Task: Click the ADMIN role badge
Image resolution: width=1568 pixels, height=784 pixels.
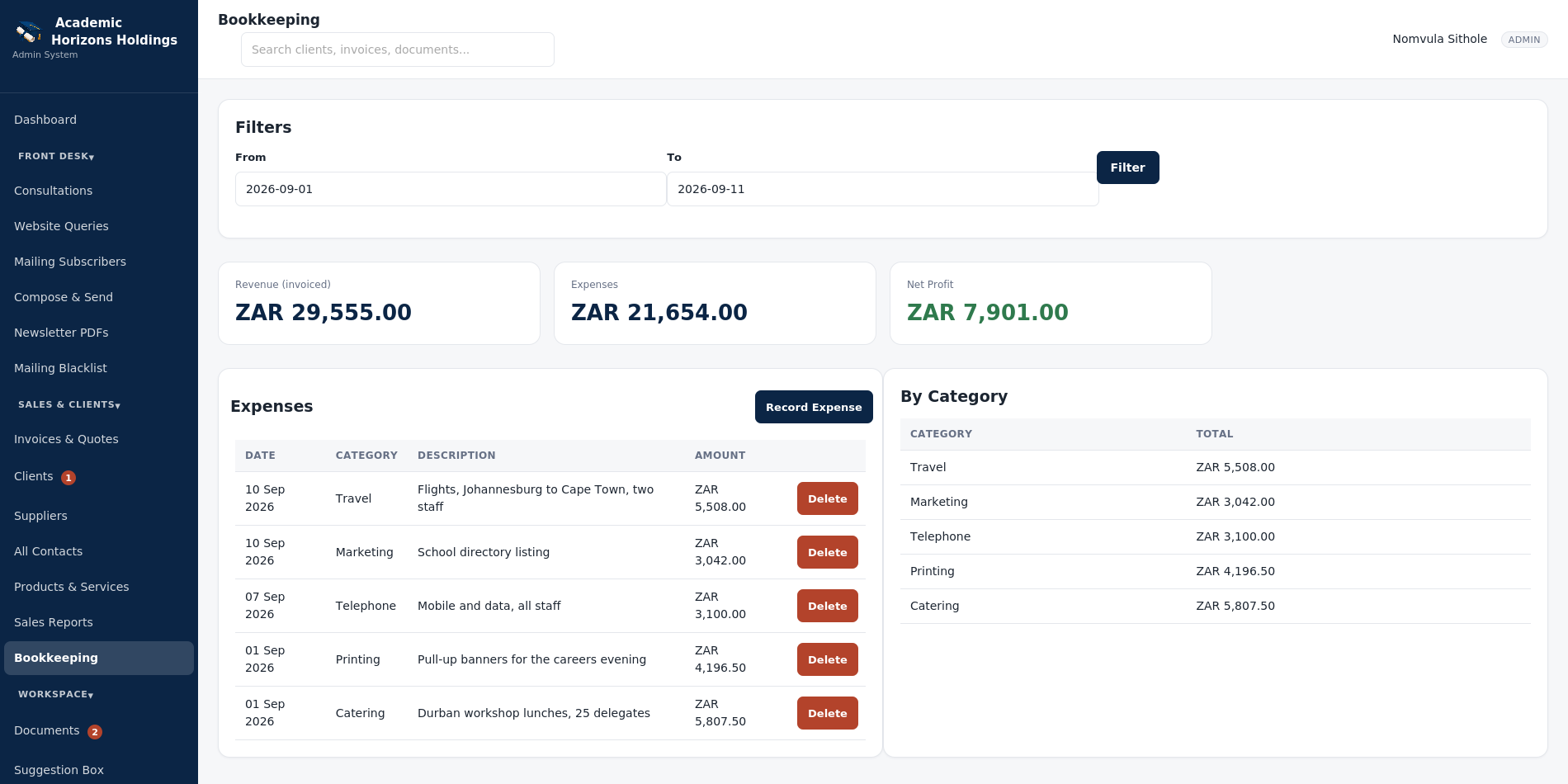Action: [1524, 40]
